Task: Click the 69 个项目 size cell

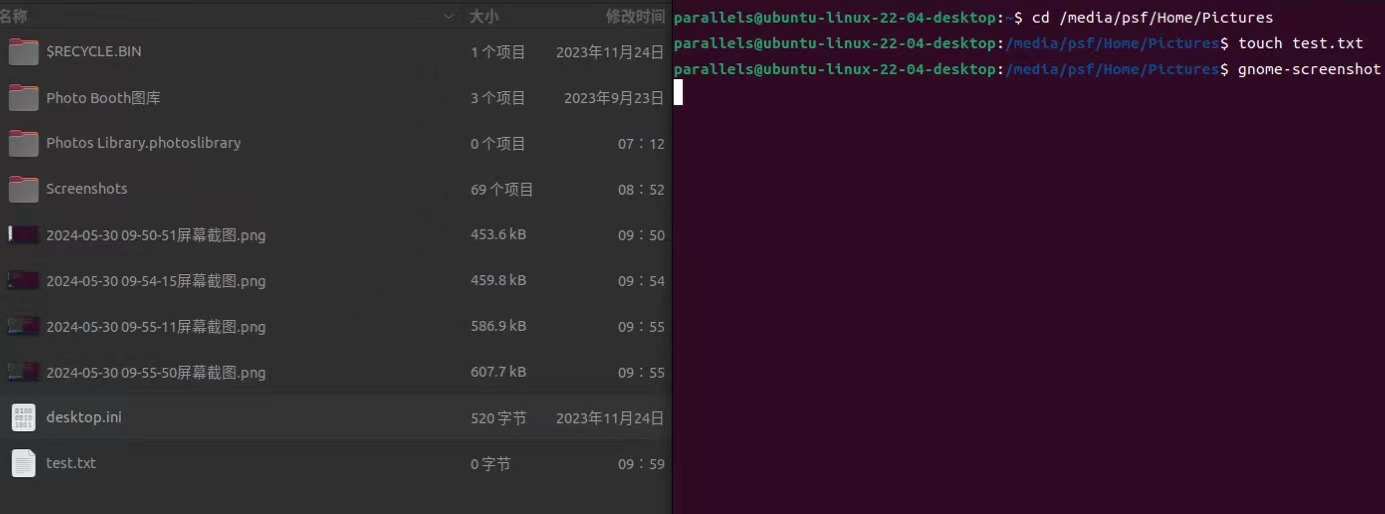Action: [502, 189]
